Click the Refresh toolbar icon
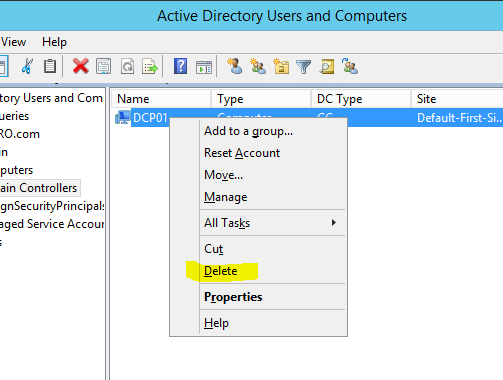This screenshot has height=380, width=503. pos(127,66)
